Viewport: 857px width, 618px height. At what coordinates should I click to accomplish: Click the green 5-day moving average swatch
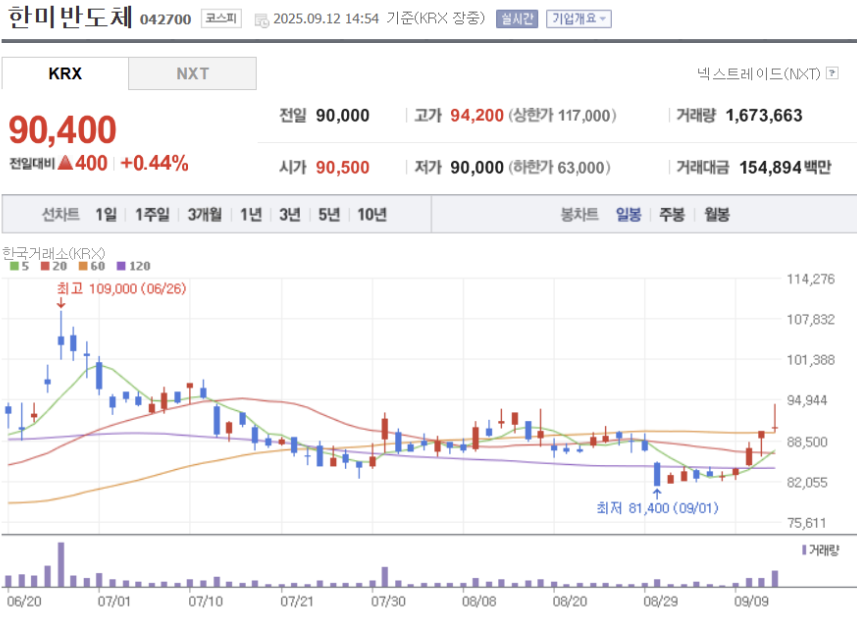14,266
